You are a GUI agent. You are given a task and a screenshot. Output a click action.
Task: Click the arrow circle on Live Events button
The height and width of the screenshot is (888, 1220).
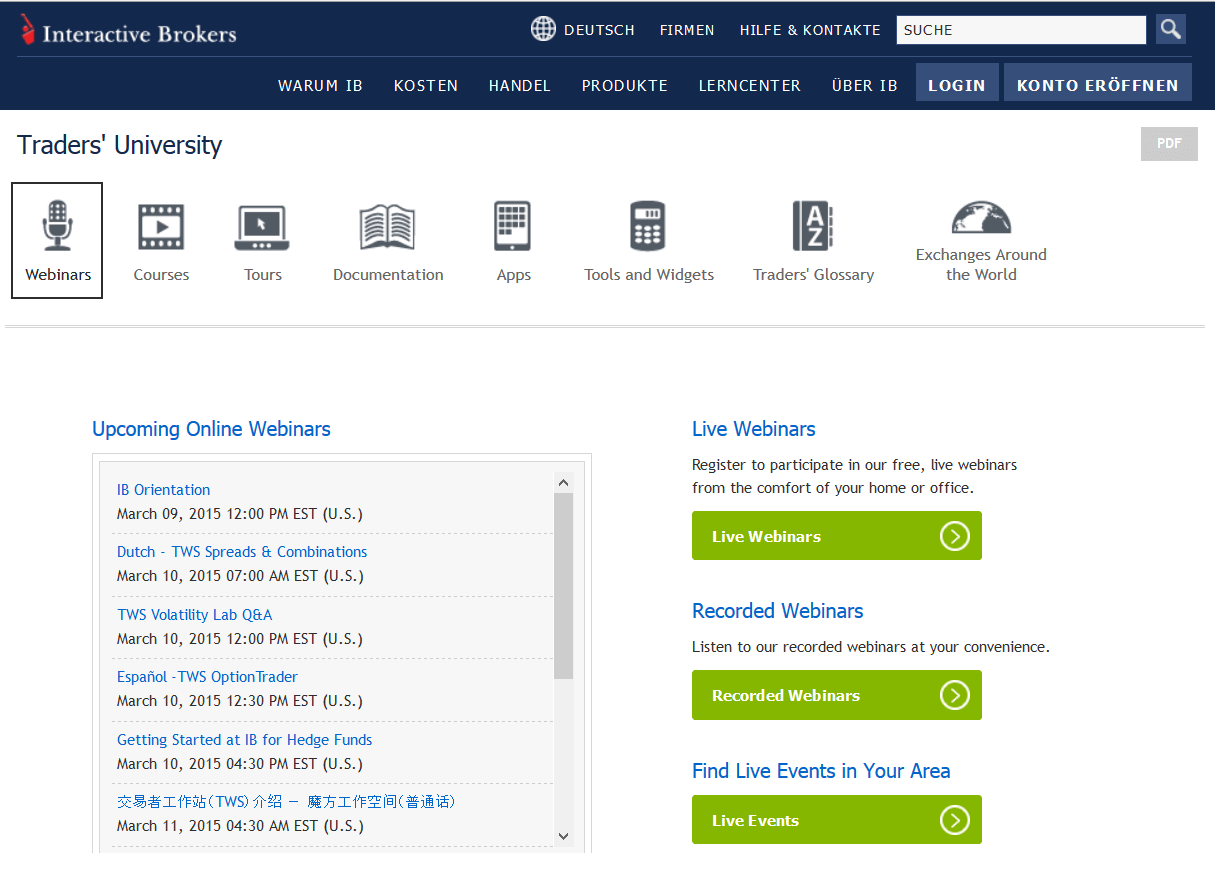coord(955,820)
